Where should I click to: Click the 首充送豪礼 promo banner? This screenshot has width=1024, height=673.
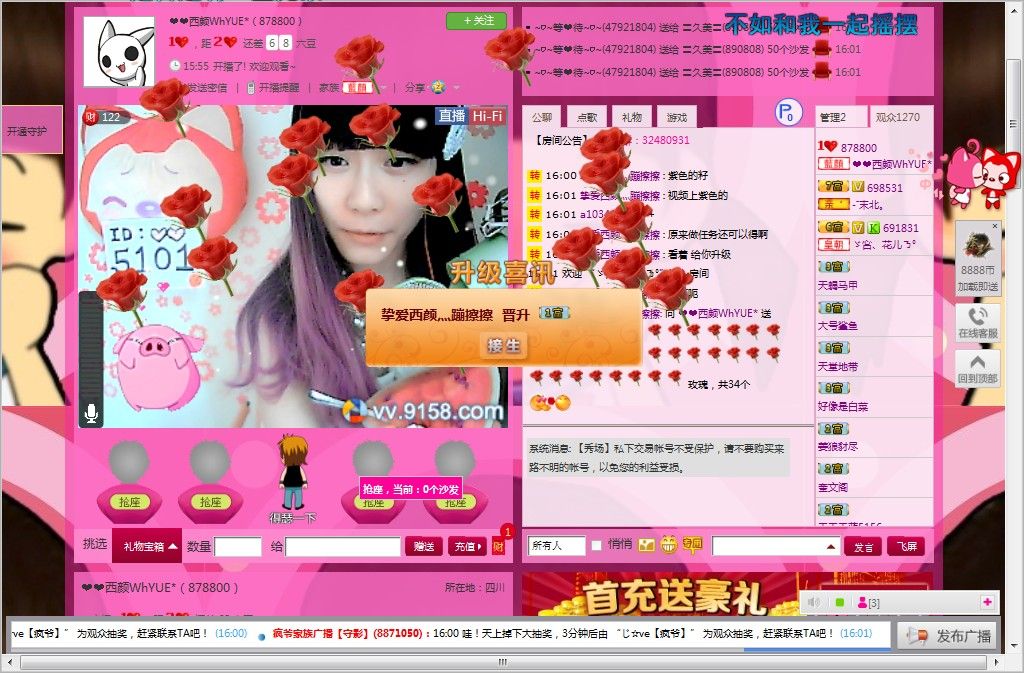(x=673, y=595)
